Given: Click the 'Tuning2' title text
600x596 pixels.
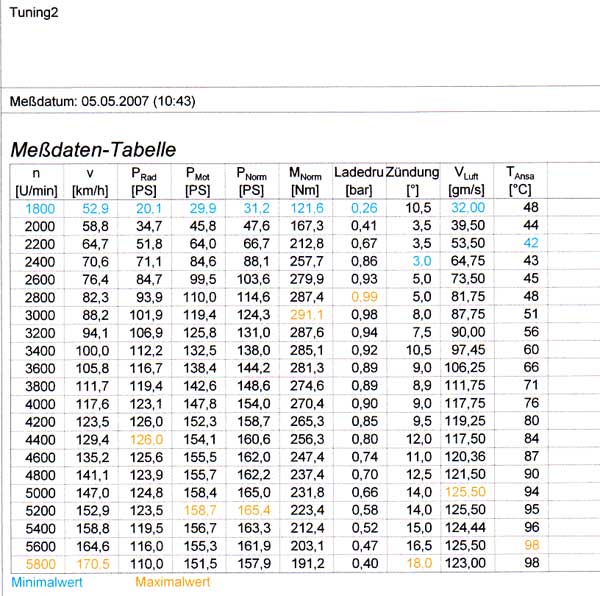Looking at the screenshot, I should 34,13.
